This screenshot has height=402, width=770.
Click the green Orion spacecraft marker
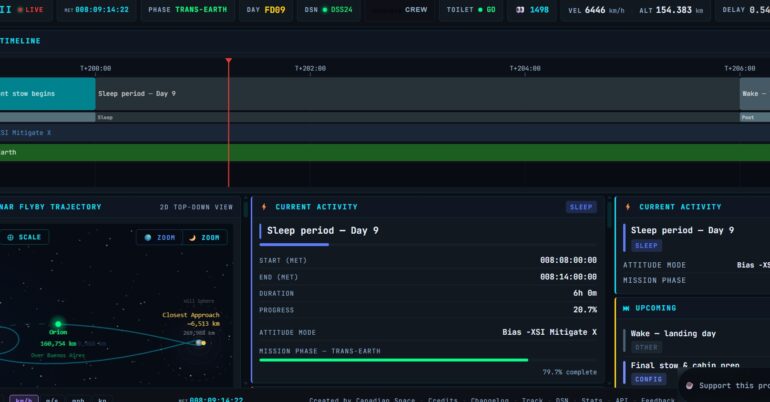point(58,324)
